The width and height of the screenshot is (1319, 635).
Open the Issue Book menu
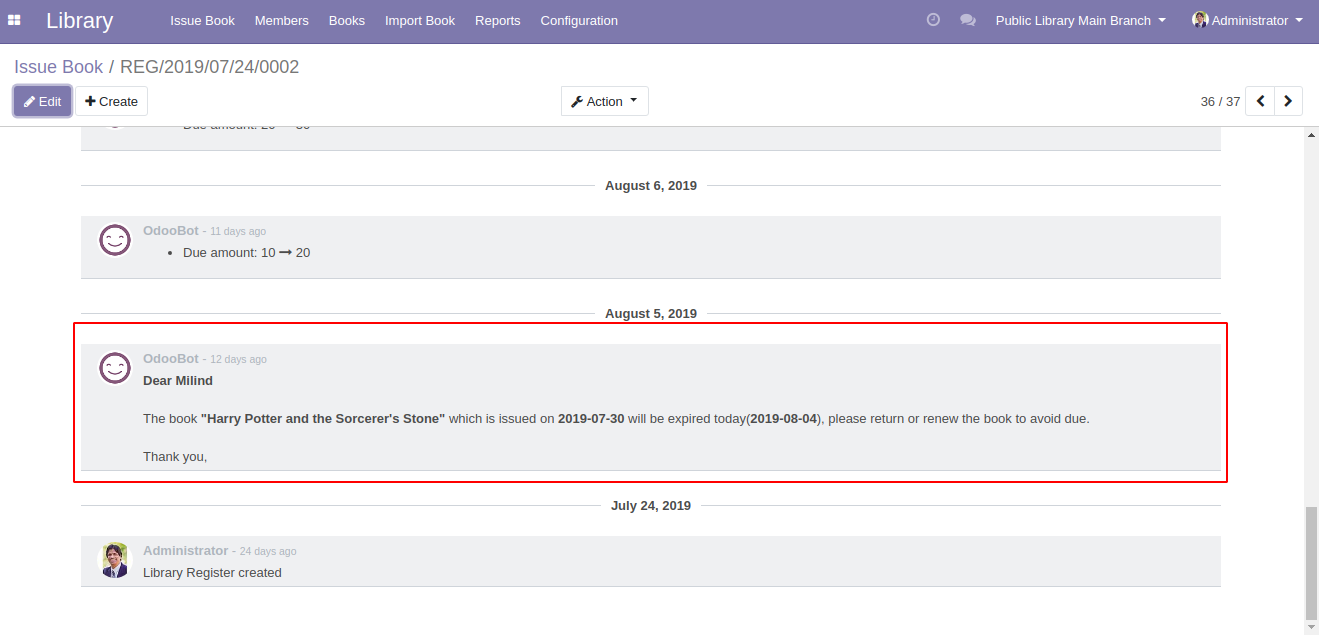202,20
